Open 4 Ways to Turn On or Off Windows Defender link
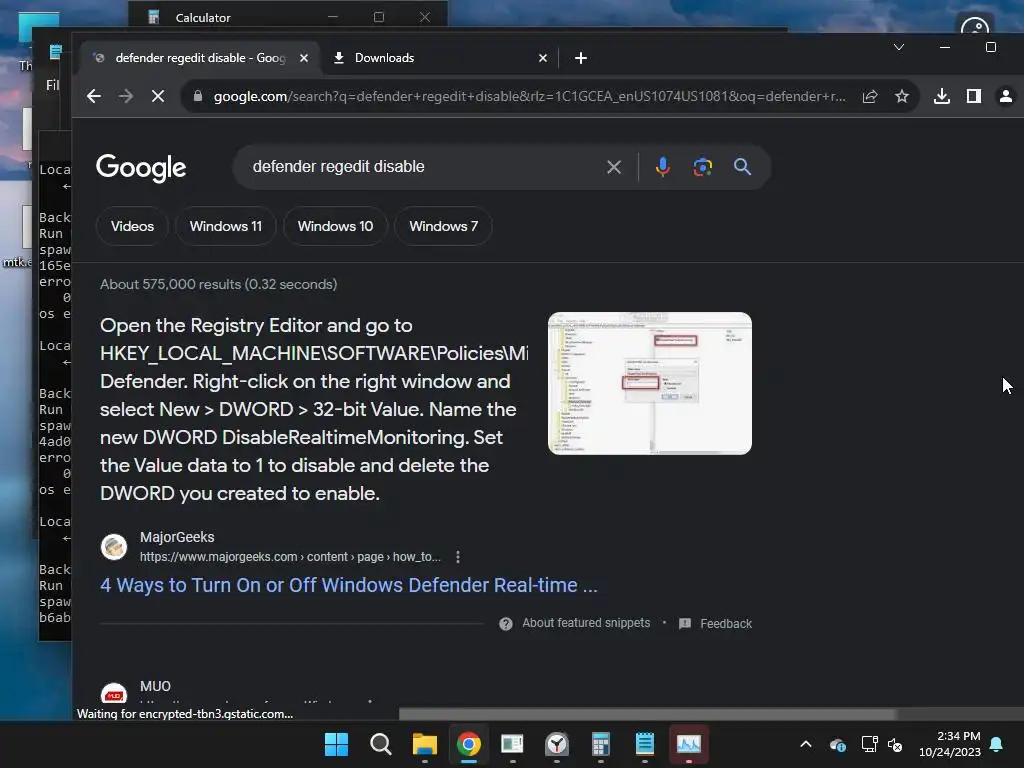This screenshot has height=768, width=1024. pyautogui.click(x=349, y=585)
